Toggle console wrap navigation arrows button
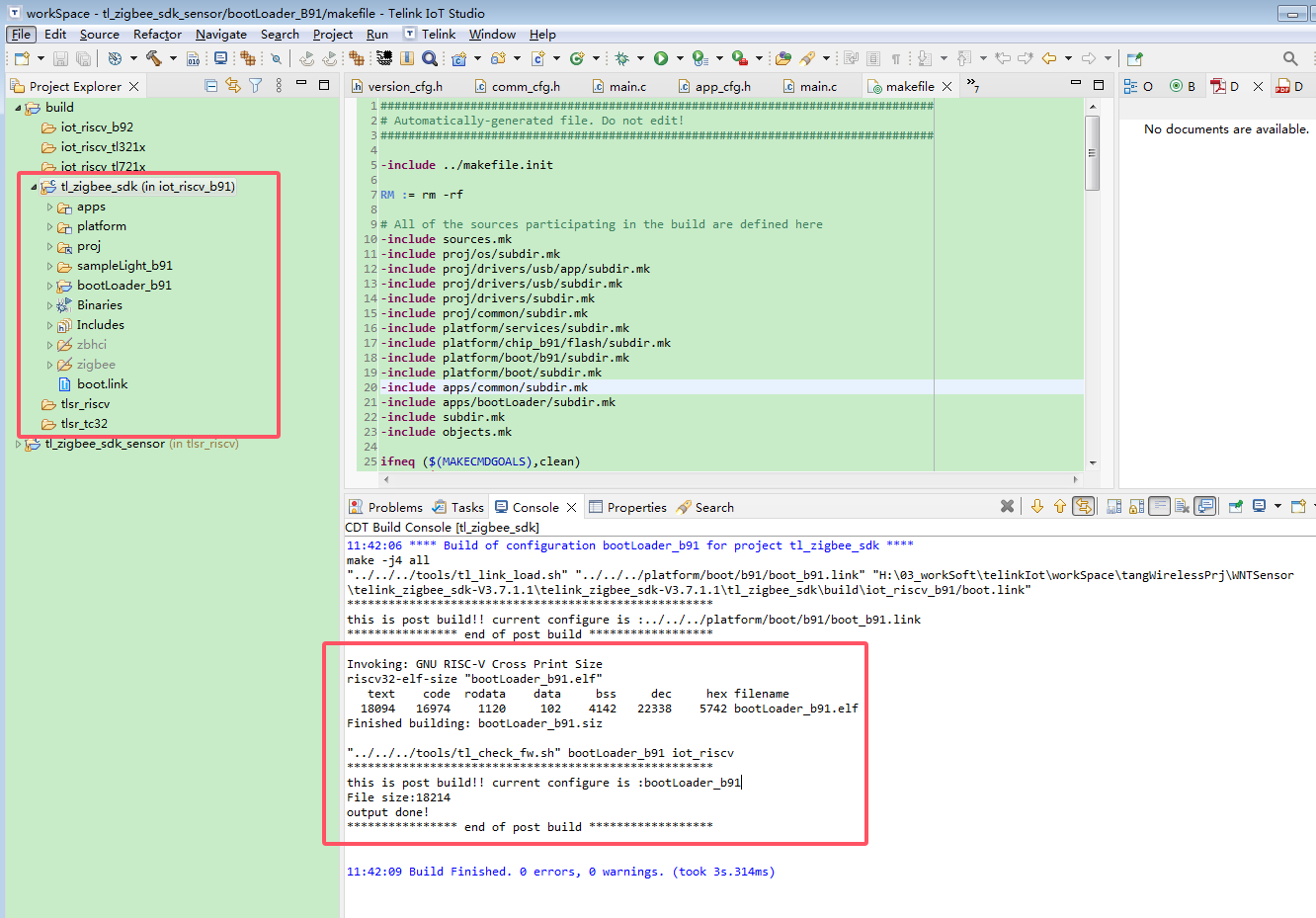1316x918 pixels. tap(1084, 506)
